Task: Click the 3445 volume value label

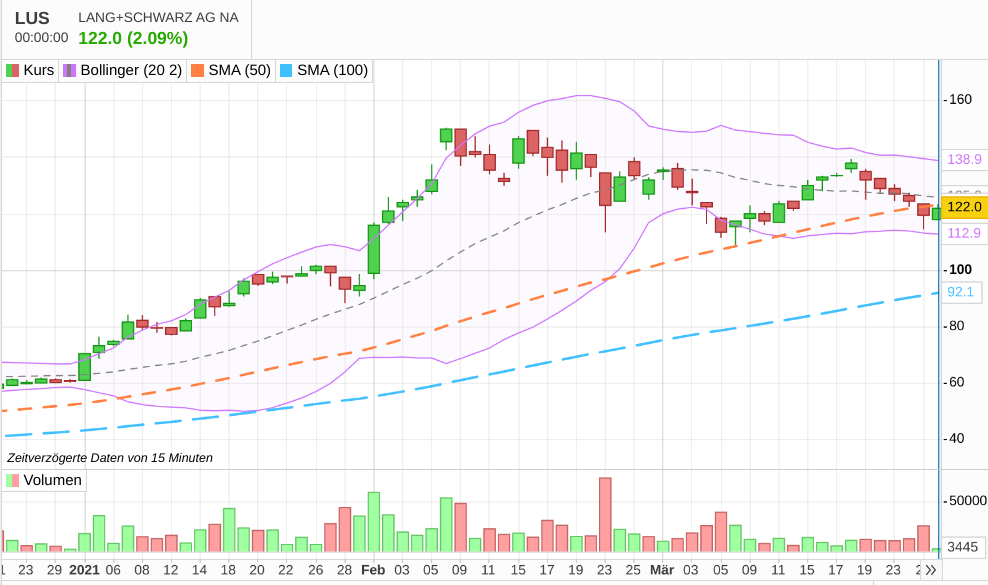Action: coord(963,547)
